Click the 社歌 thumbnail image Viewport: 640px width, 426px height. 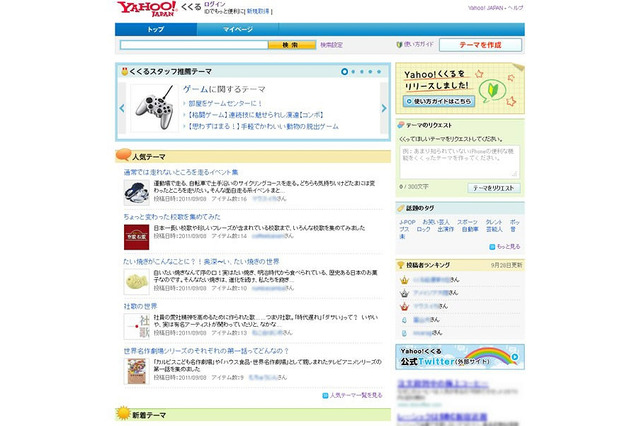point(136,326)
